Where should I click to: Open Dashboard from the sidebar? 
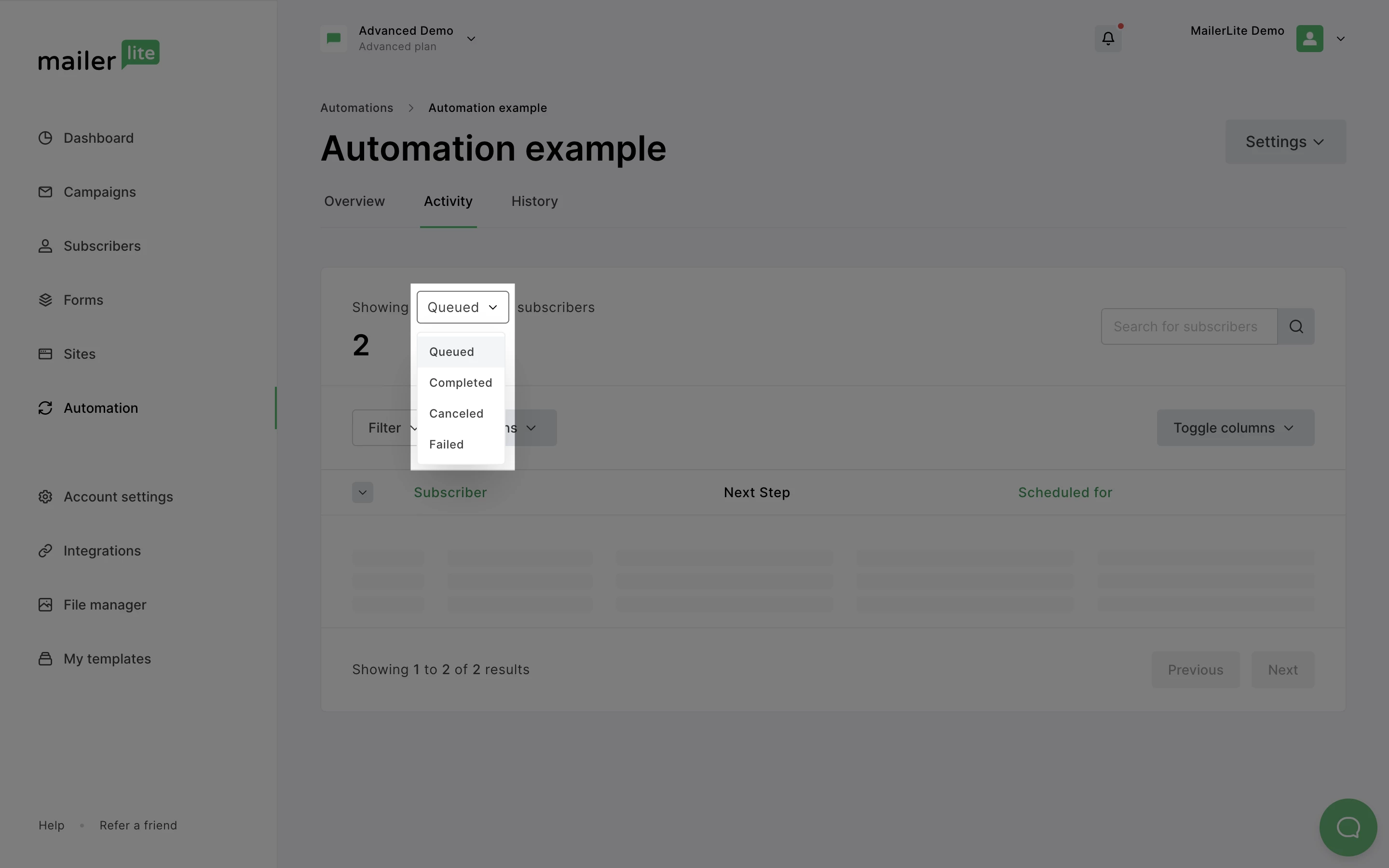coord(98,138)
